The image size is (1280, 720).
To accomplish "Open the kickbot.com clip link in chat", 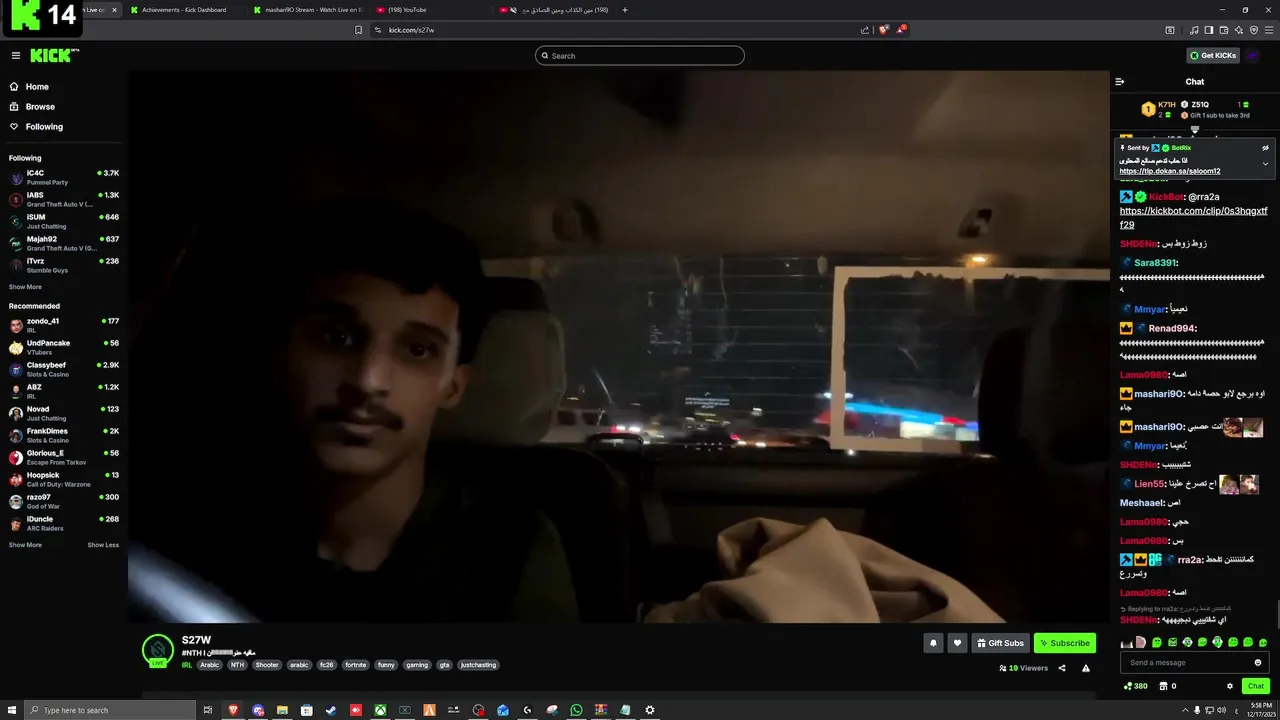I will tap(1193, 218).
